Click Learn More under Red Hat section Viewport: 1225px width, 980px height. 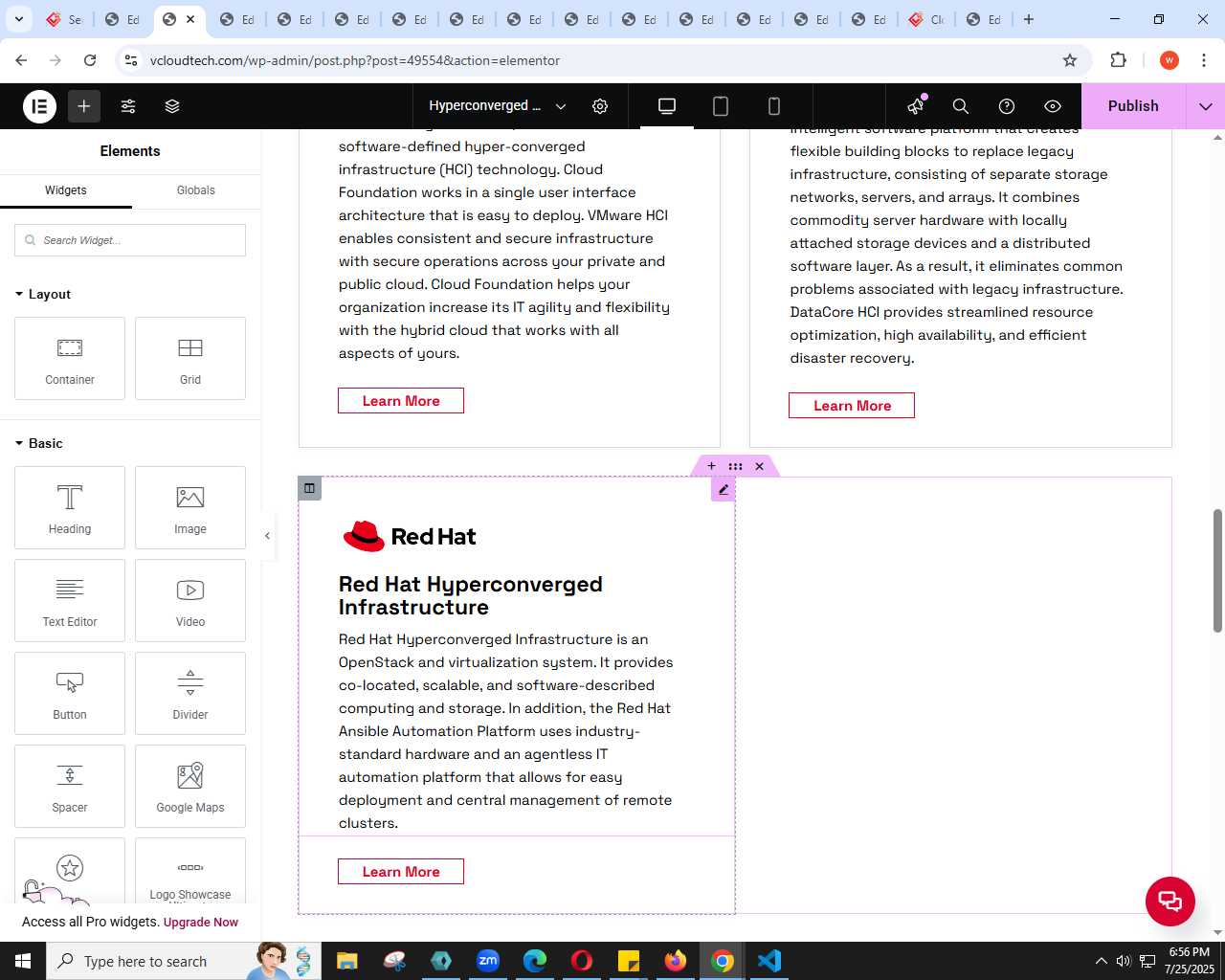click(401, 872)
